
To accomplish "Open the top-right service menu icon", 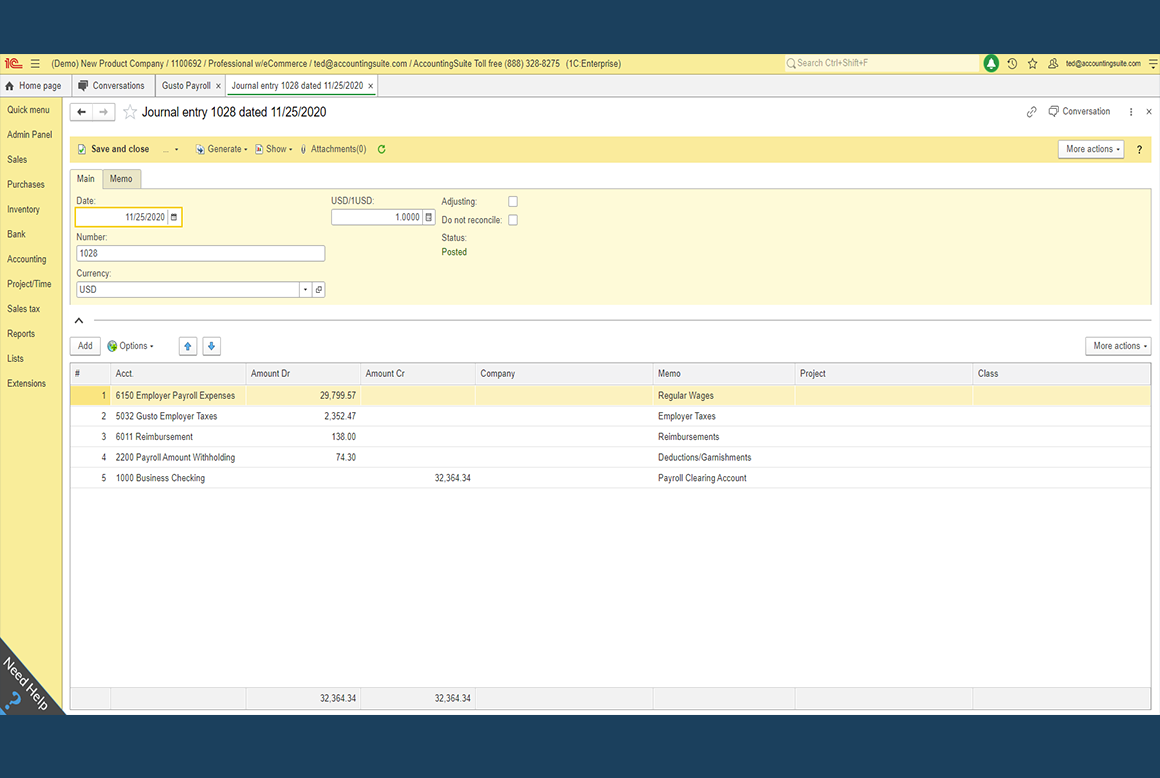I will coord(1153,64).
